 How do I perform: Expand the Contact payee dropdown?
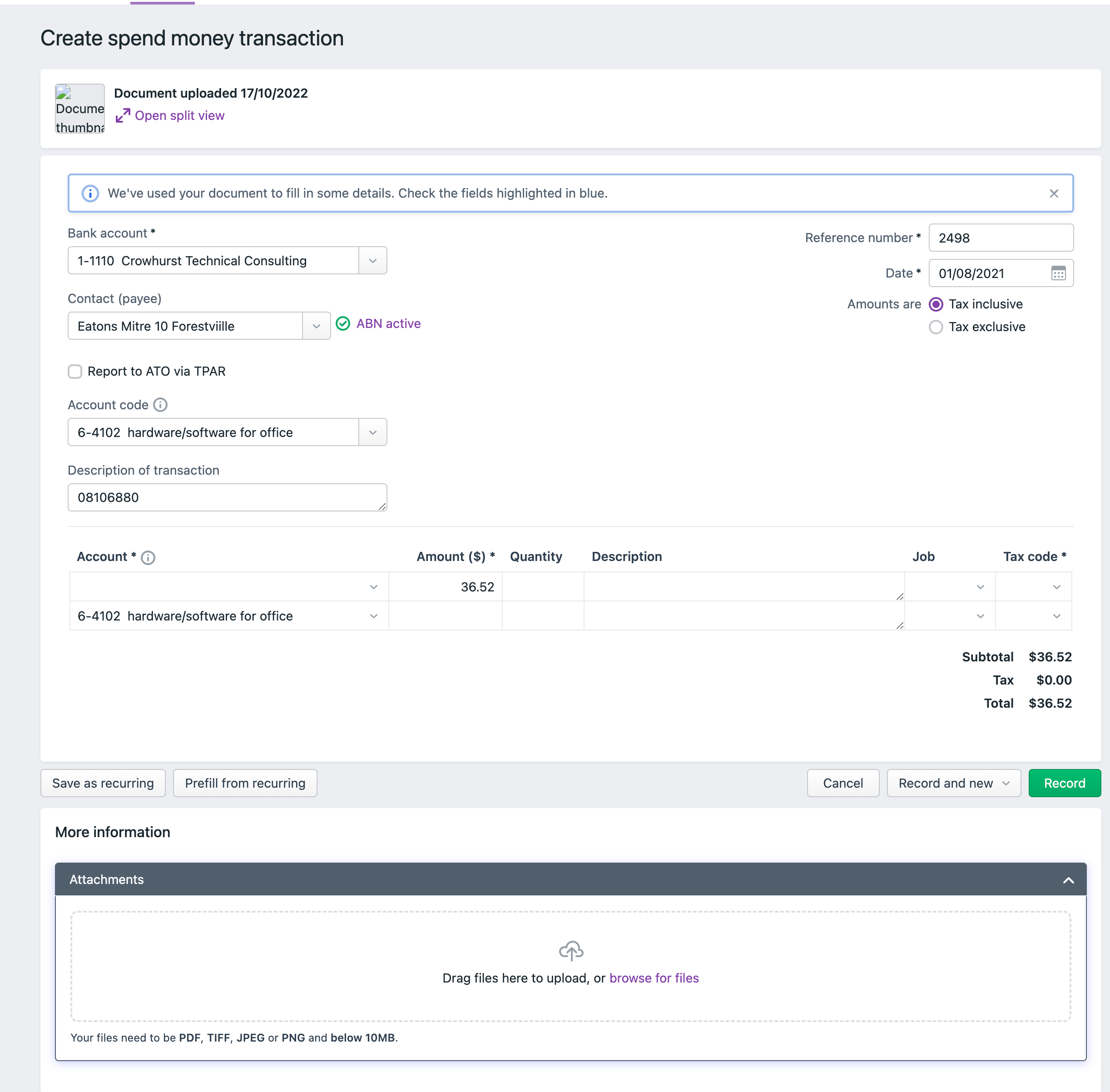point(316,326)
